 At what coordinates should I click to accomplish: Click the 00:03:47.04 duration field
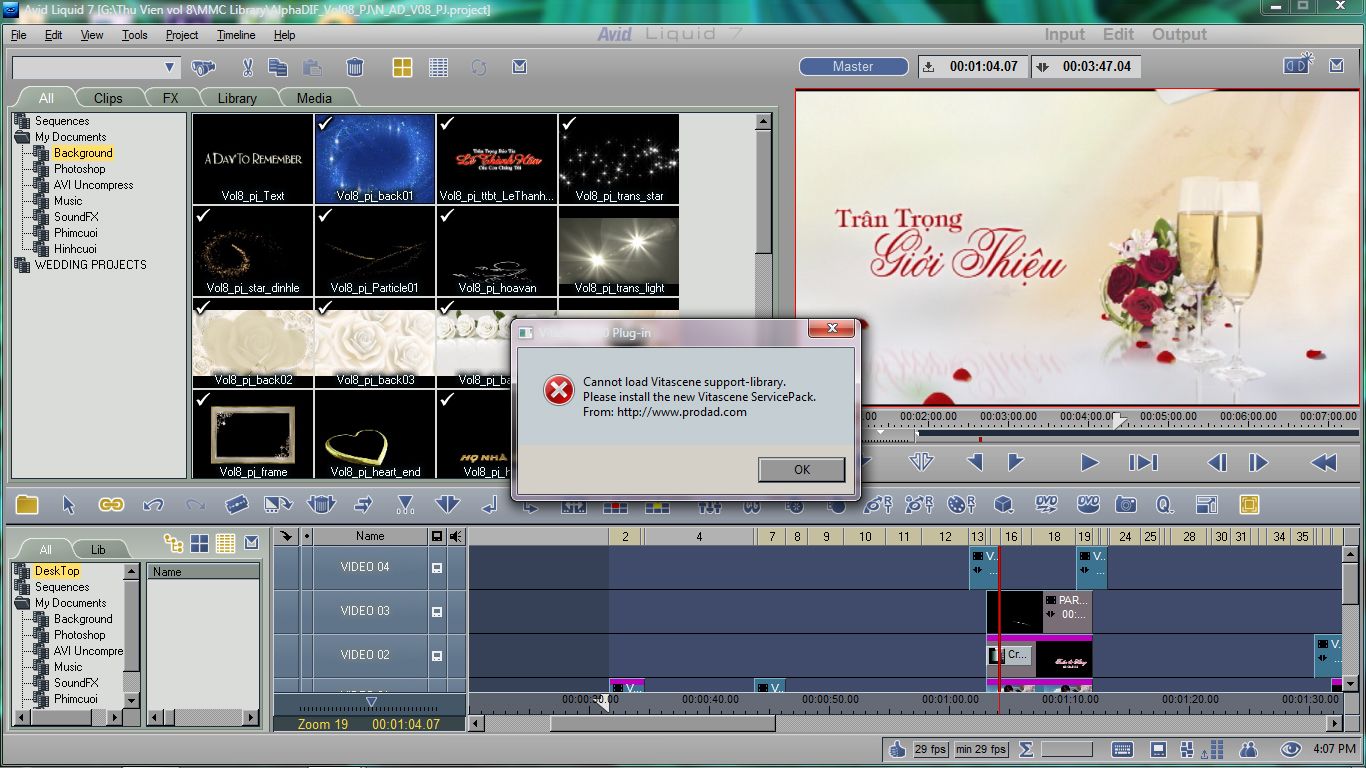tap(1086, 66)
